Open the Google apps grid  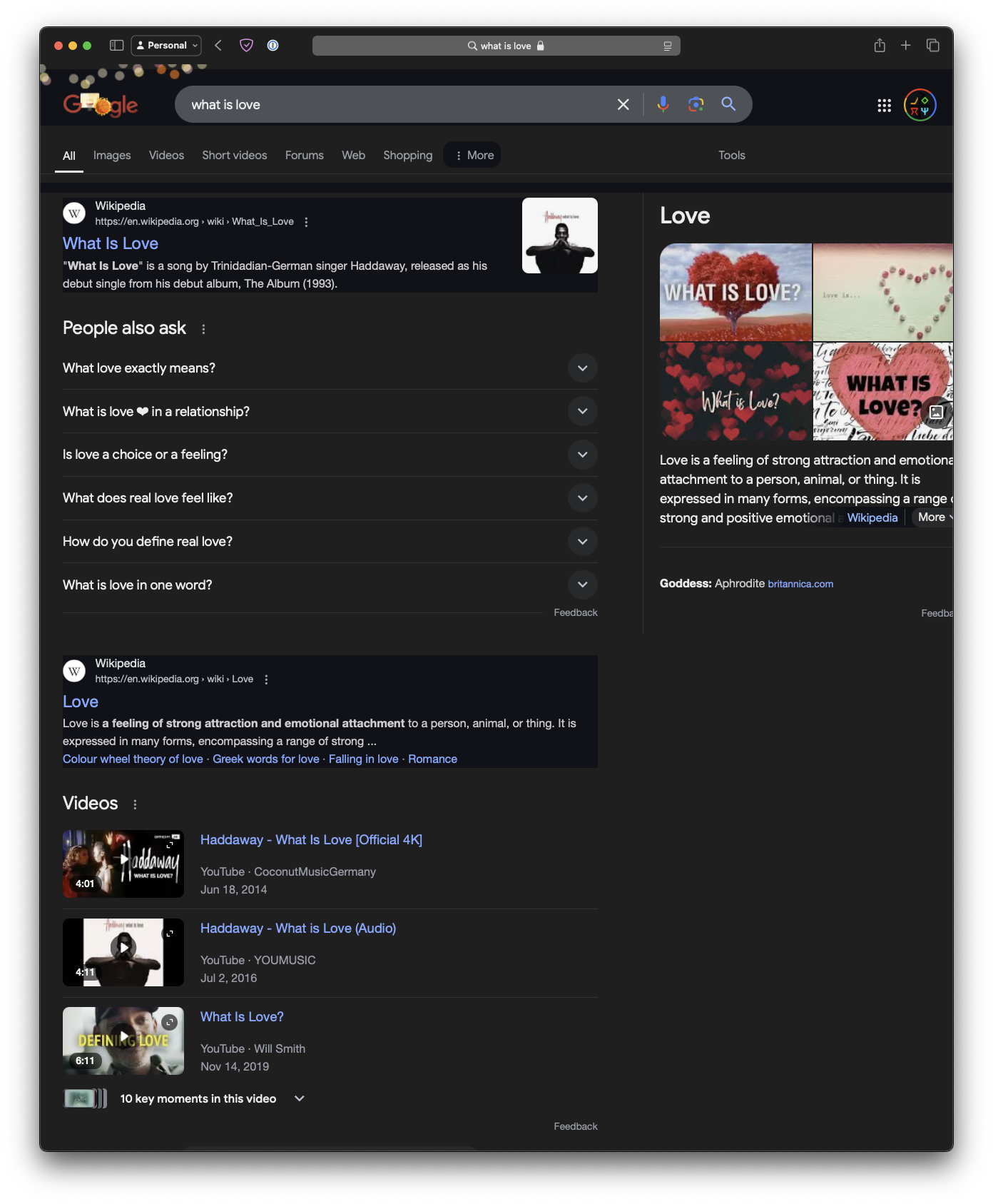pyautogui.click(x=884, y=106)
